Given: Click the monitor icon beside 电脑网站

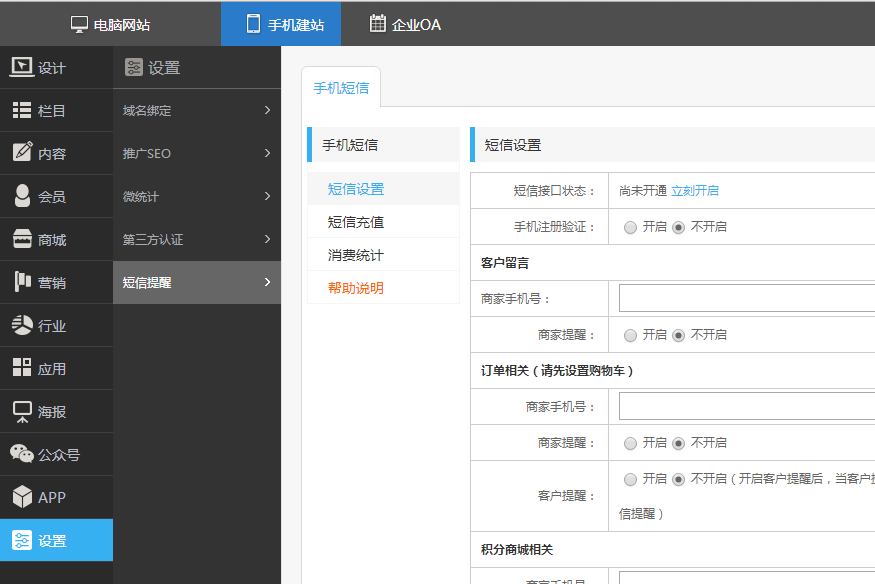Looking at the screenshot, I should click(79, 25).
